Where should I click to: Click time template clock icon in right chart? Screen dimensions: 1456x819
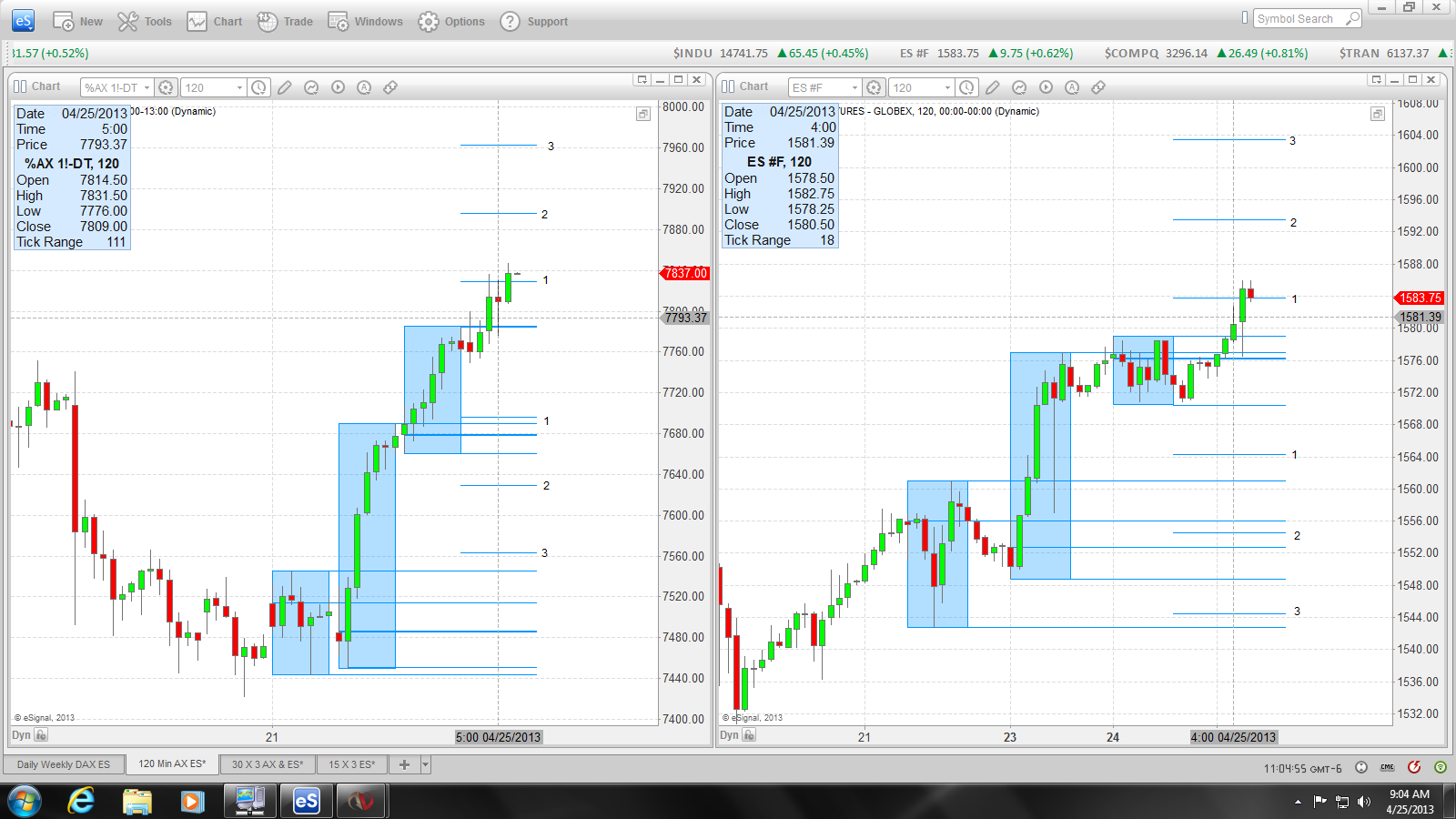point(966,87)
